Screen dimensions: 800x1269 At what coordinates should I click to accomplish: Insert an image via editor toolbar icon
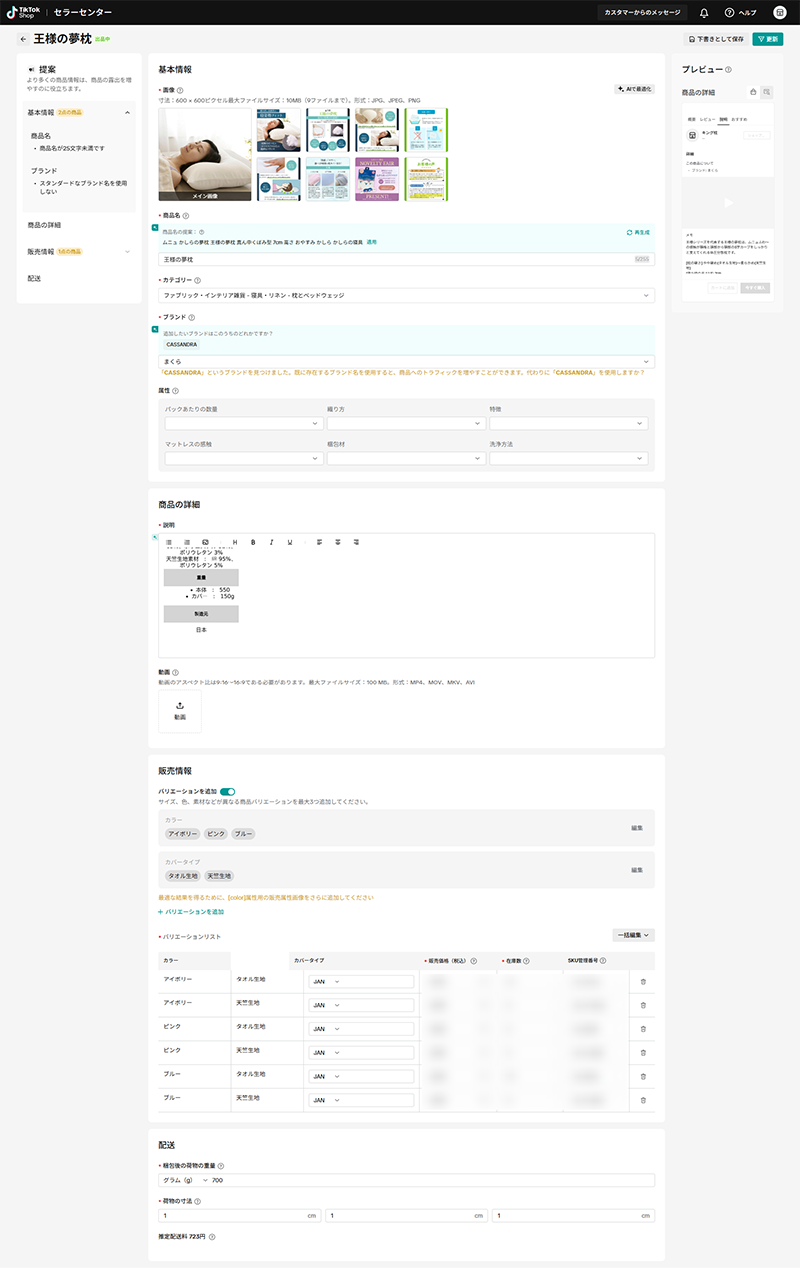[x=205, y=542]
